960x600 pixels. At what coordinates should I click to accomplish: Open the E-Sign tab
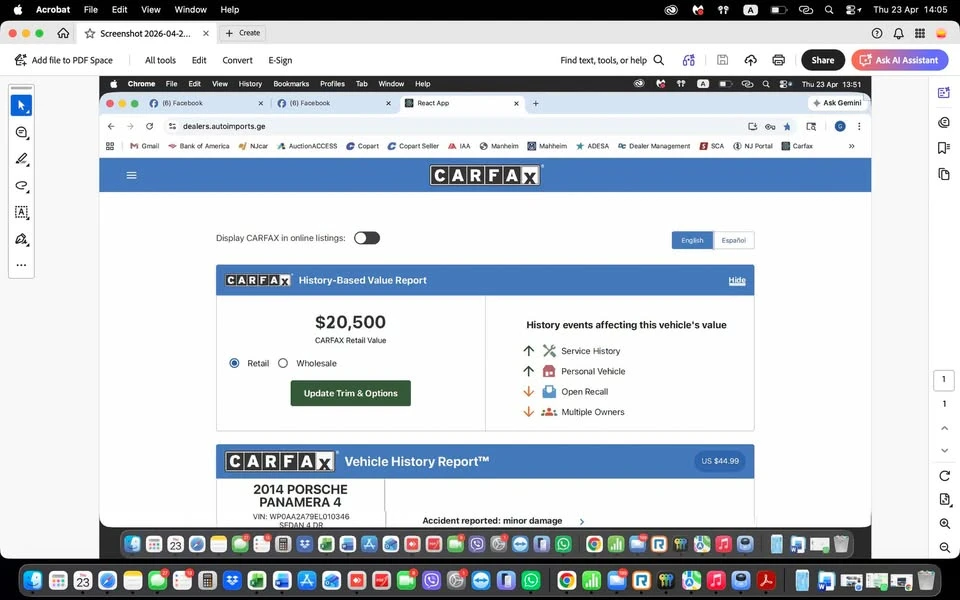tap(280, 60)
